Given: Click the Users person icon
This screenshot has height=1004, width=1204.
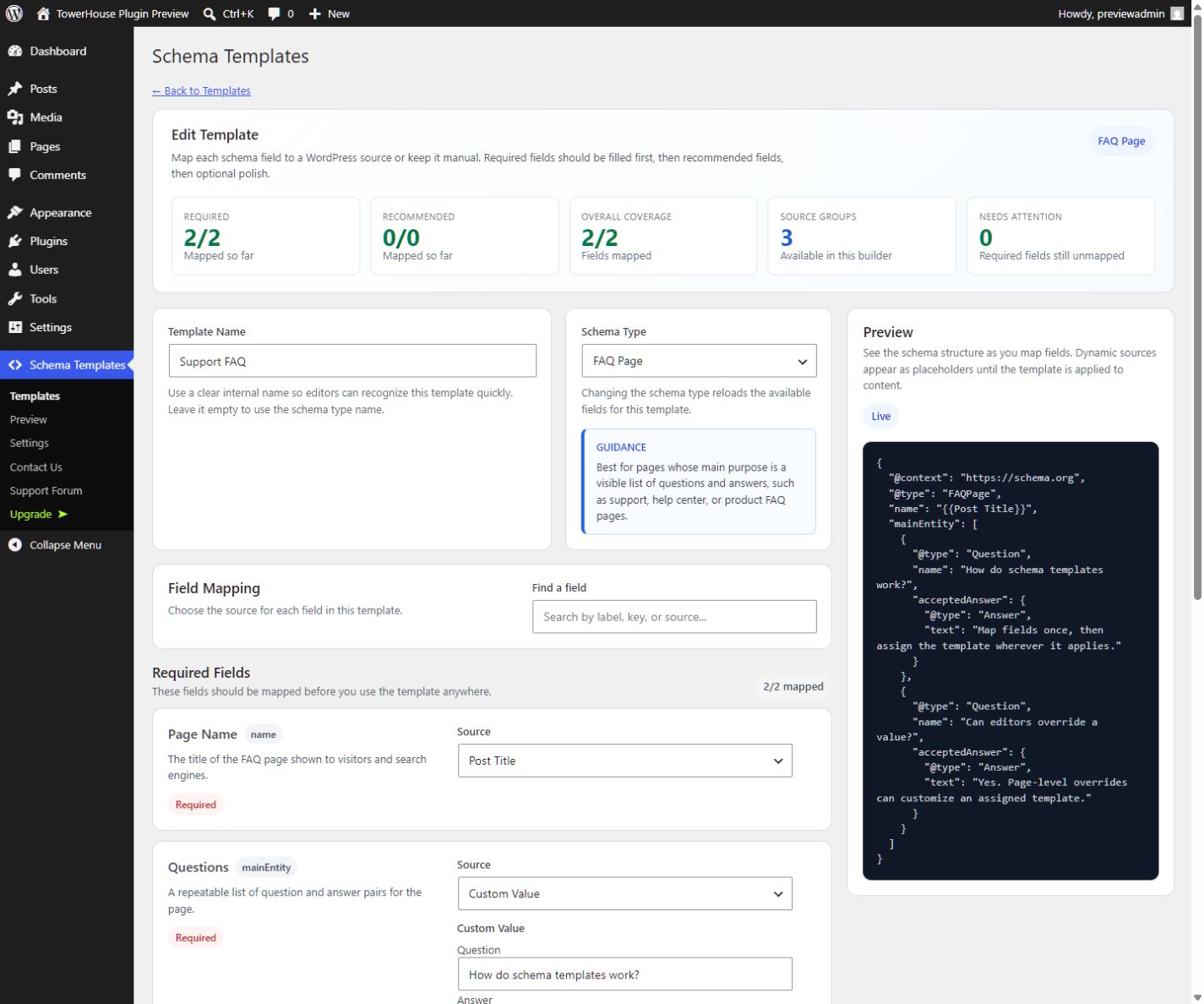Looking at the screenshot, I should pyautogui.click(x=15, y=270).
